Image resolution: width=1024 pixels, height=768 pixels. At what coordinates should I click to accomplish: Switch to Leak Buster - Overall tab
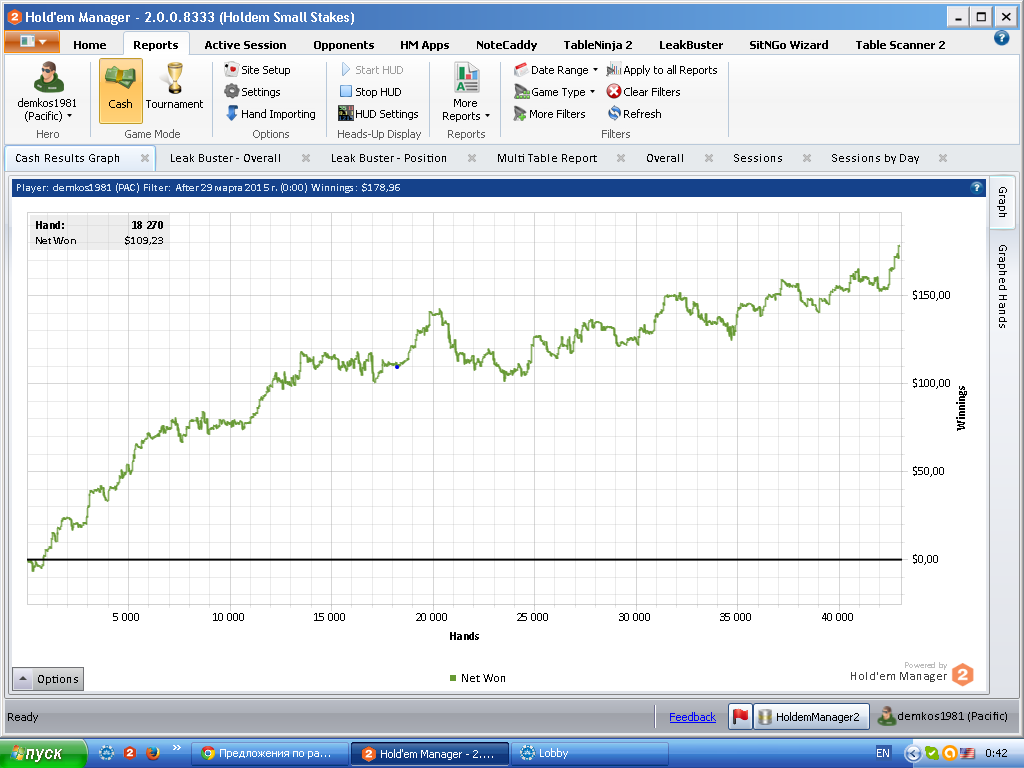point(225,158)
